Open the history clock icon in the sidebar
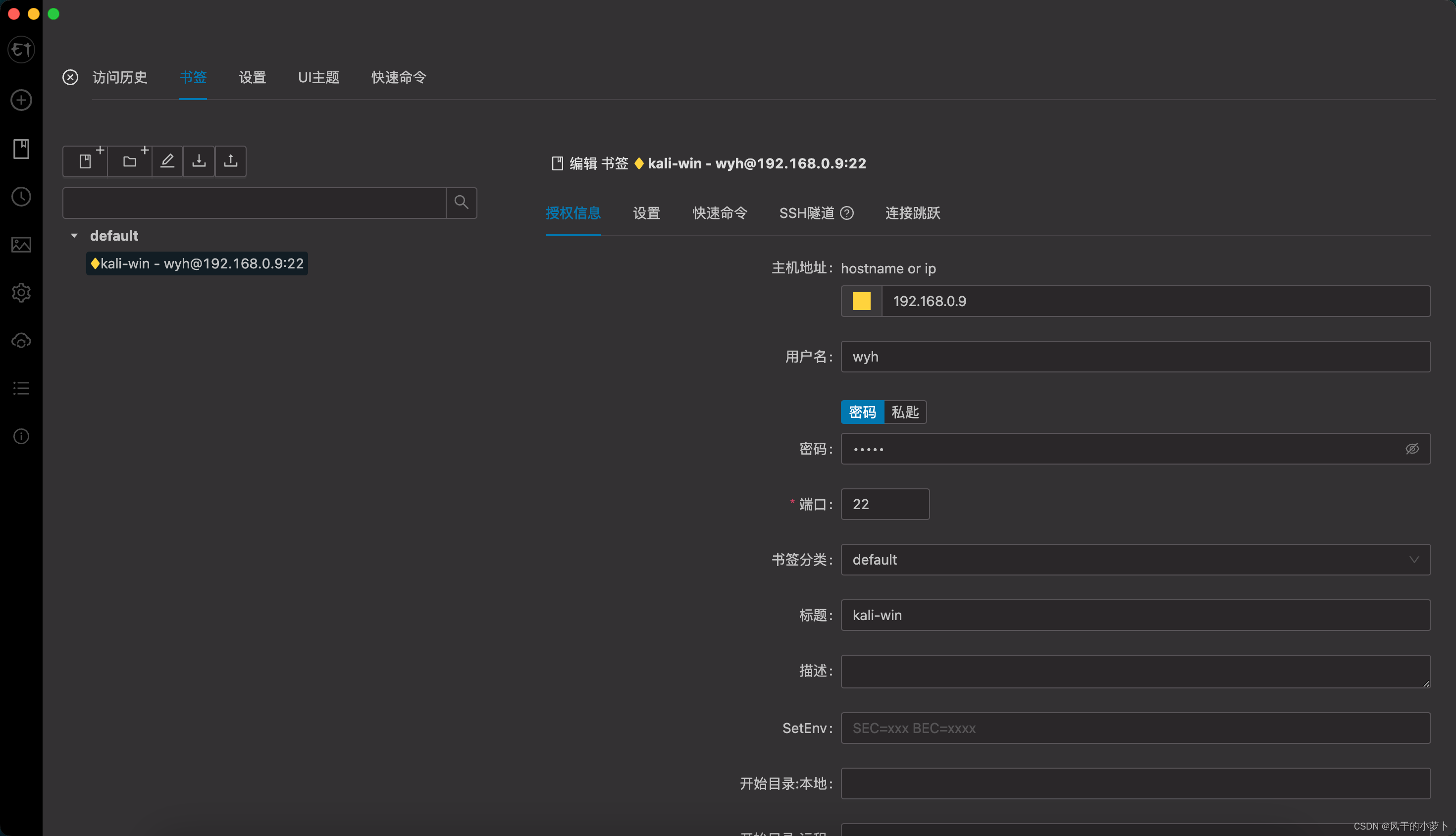 pyautogui.click(x=21, y=197)
